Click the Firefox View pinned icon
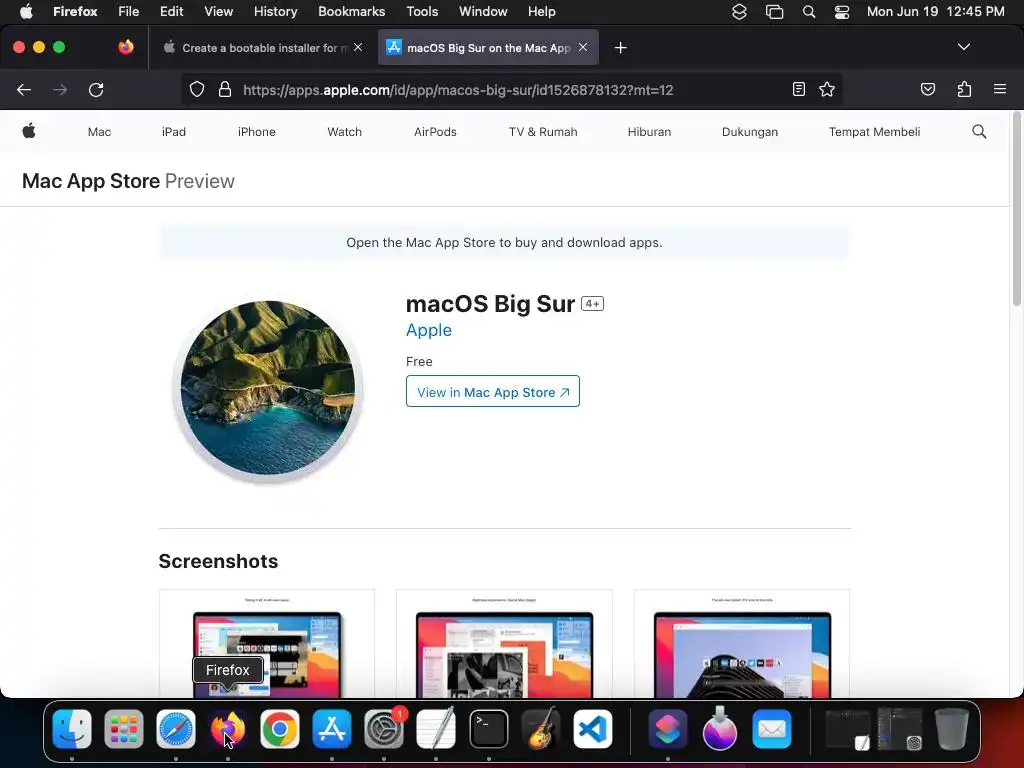1024x768 pixels. click(x=126, y=47)
